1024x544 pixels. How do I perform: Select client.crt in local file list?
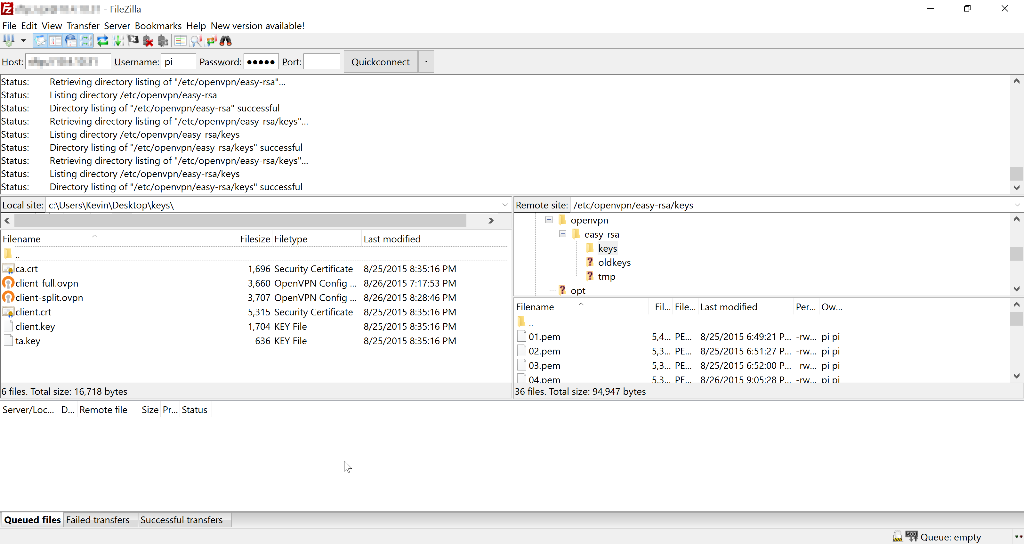[33, 312]
